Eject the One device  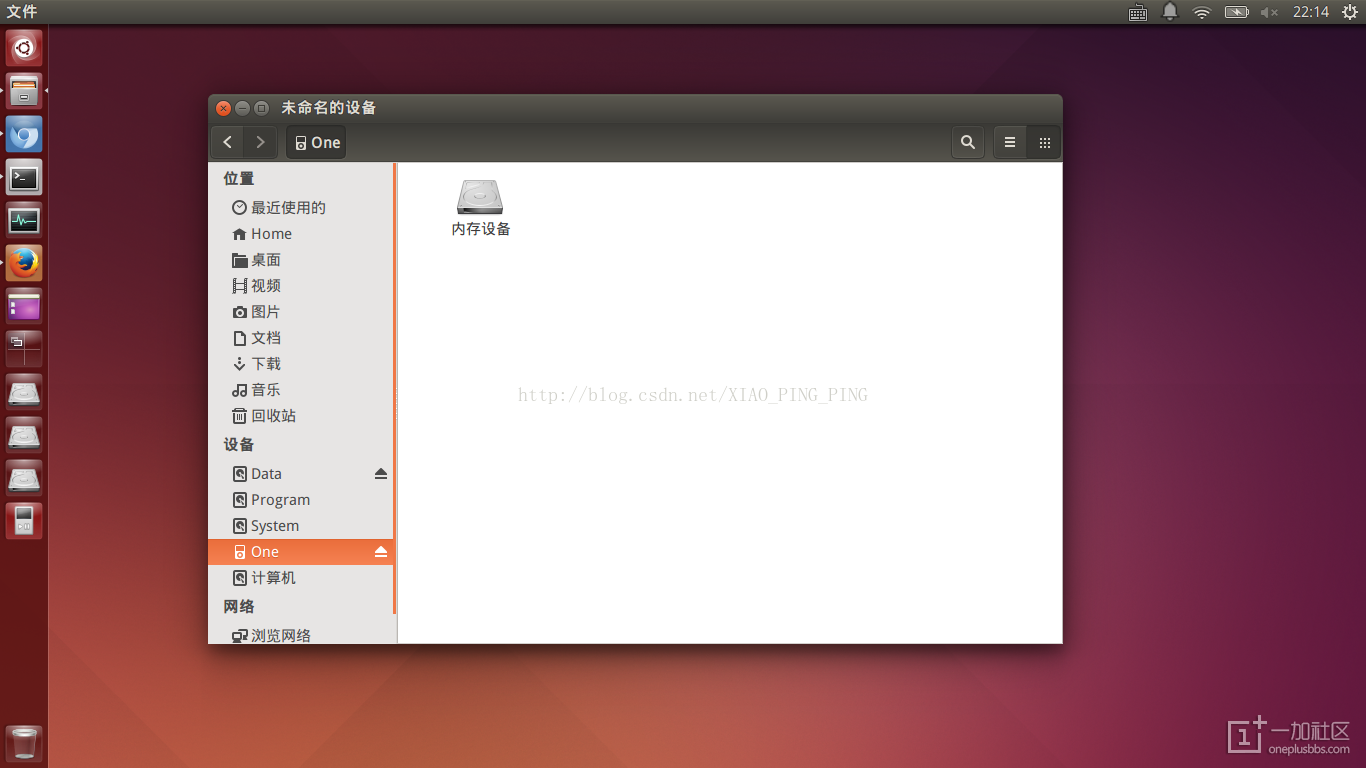381,551
